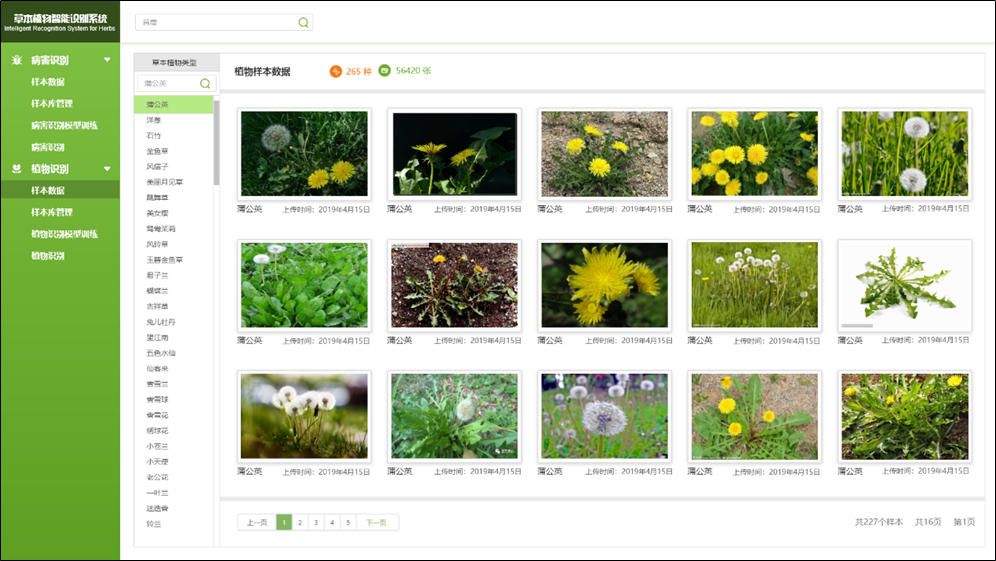This screenshot has height=561, width=996.
Task: Click the plant type filter search icon
Action: 205,84
